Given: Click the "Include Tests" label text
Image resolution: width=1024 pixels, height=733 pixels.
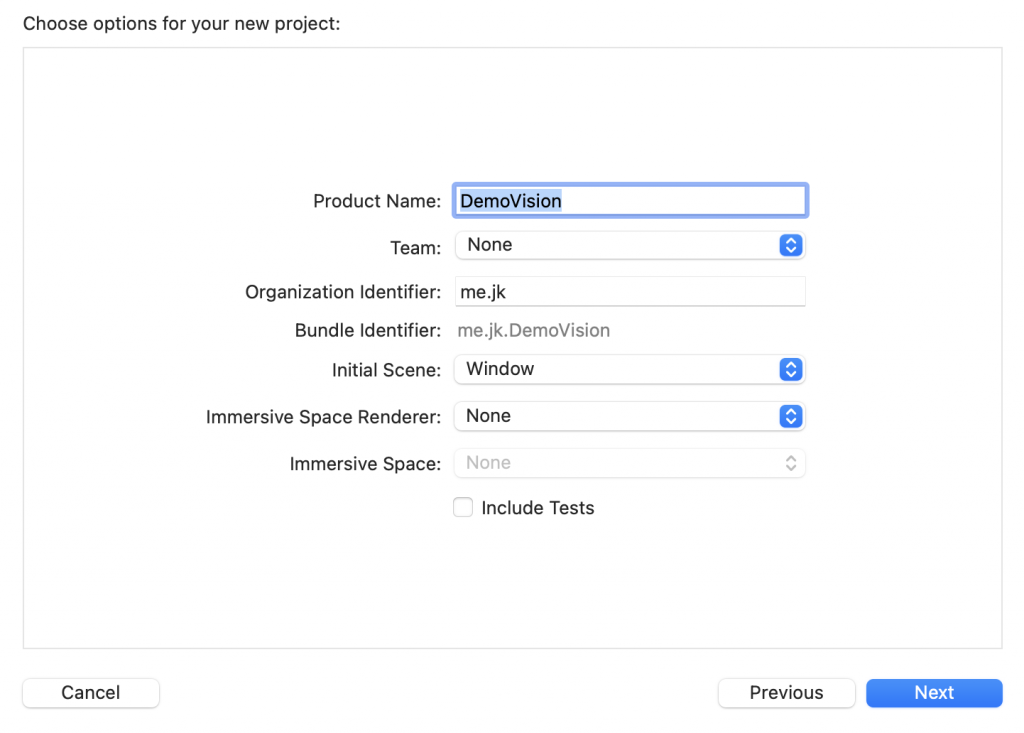Looking at the screenshot, I should (x=538, y=508).
